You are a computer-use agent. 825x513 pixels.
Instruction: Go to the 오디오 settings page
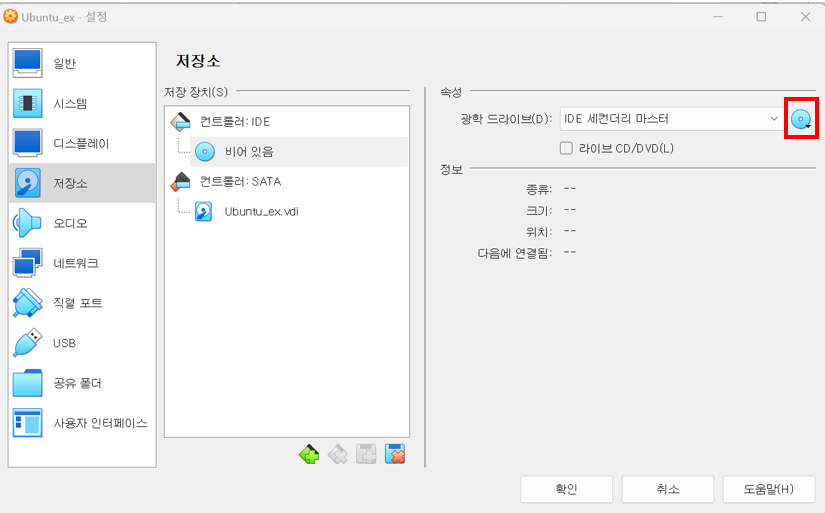click(82, 223)
